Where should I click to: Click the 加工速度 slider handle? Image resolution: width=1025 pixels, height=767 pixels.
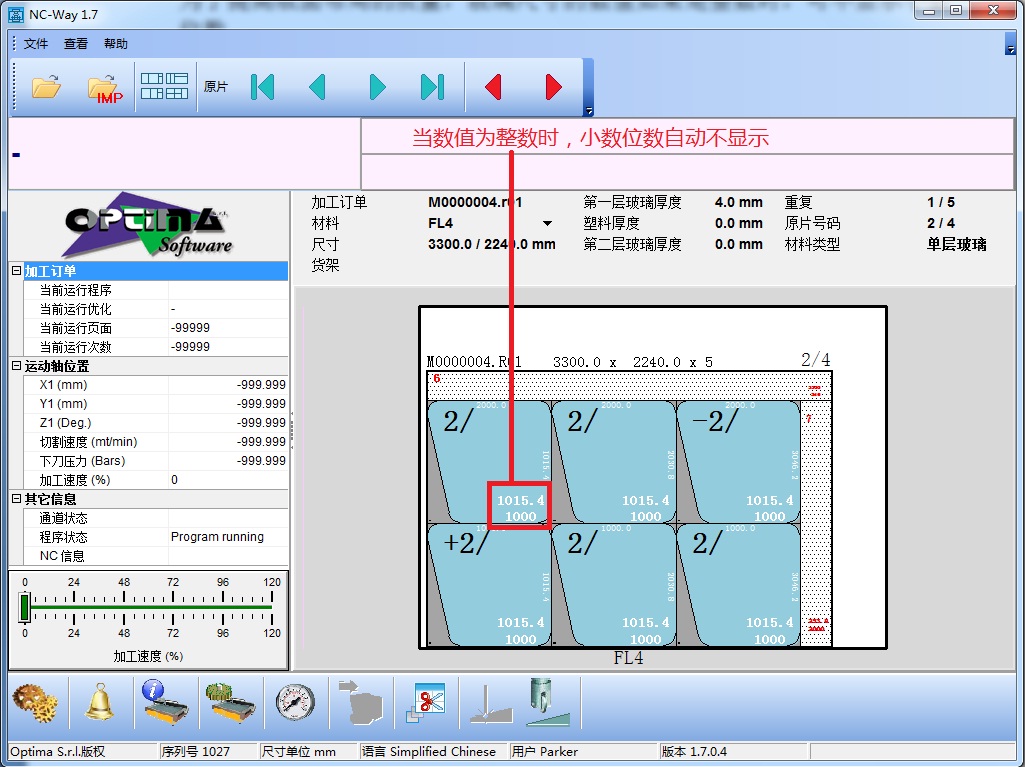click(x=25, y=607)
